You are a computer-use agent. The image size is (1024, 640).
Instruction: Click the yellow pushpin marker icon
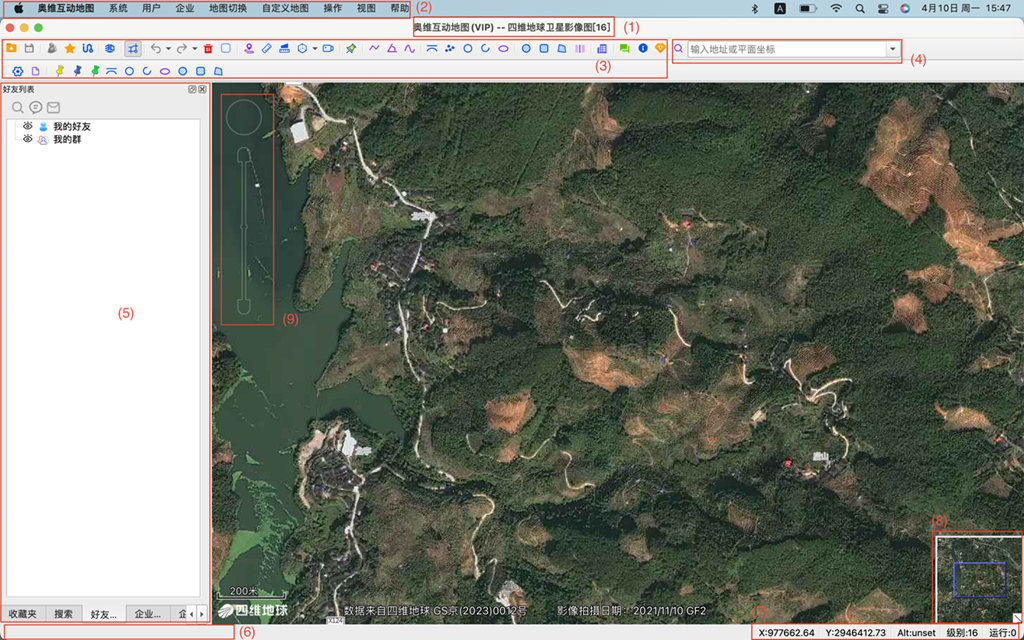[59, 71]
